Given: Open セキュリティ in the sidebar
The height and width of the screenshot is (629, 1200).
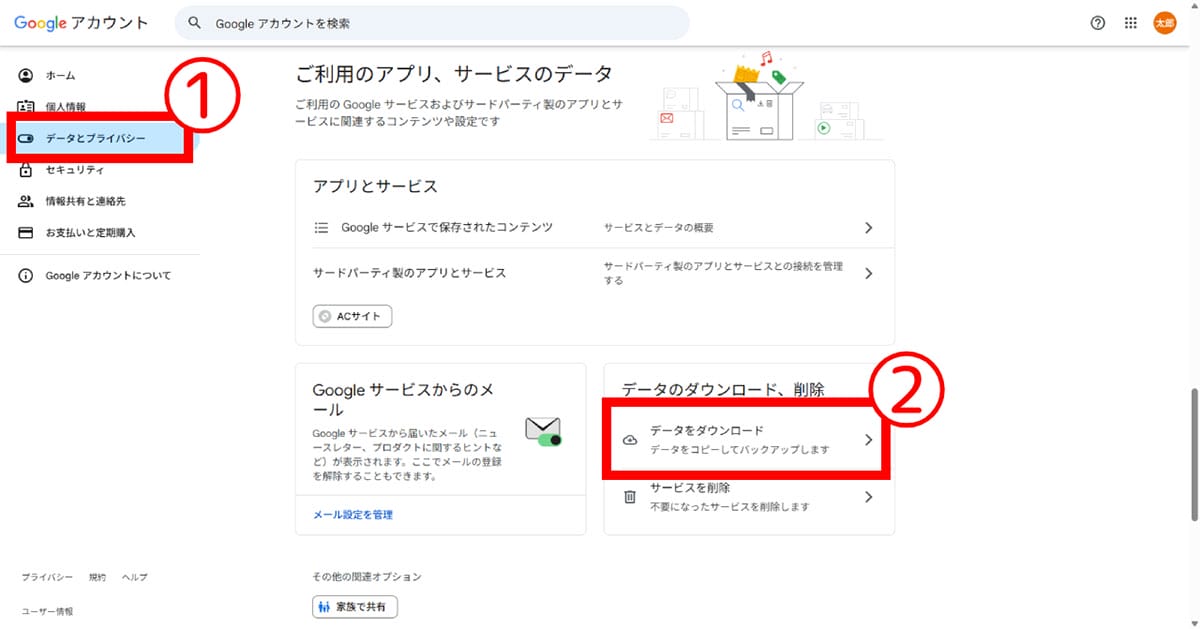Looking at the screenshot, I should (74, 170).
